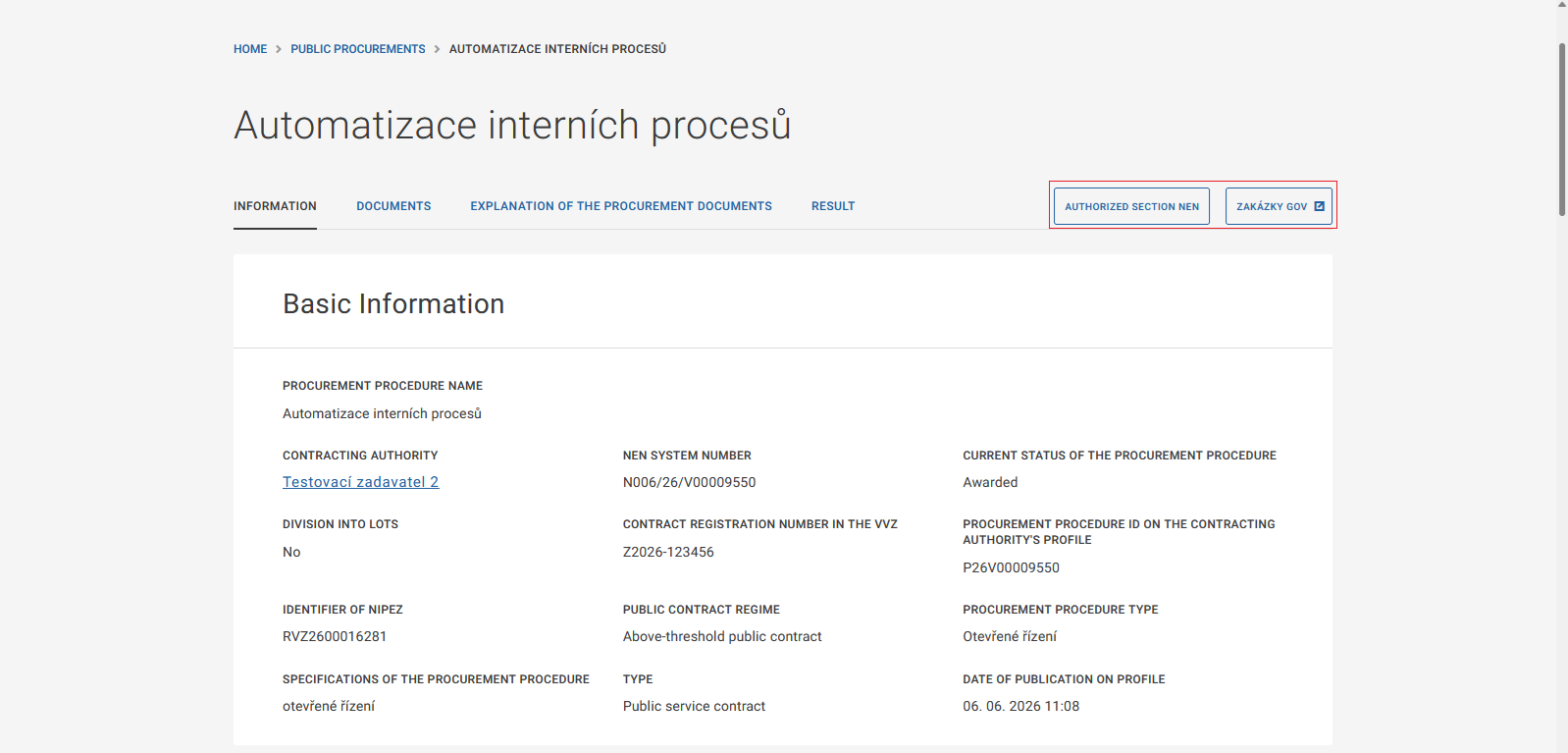1568x753 pixels.
Task: Click the page vertical scrollbar thumb
Action: (1562, 130)
